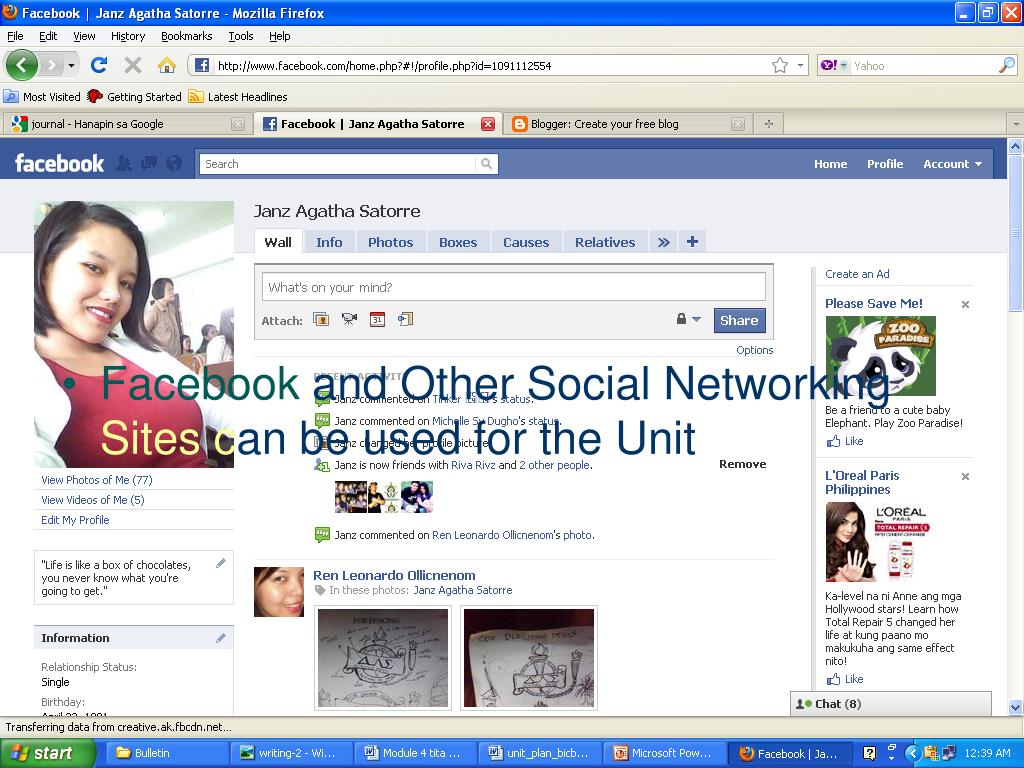Open the Latest Headlines feed bookmark
Image resolution: width=1024 pixels, height=768 pixels.
pos(238,97)
